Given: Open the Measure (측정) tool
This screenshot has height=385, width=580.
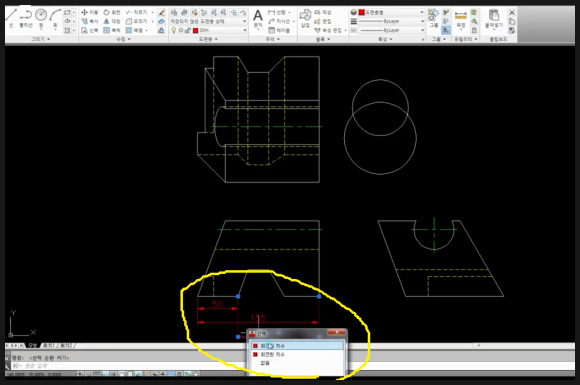Looking at the screenshot, I should [461, 19].
